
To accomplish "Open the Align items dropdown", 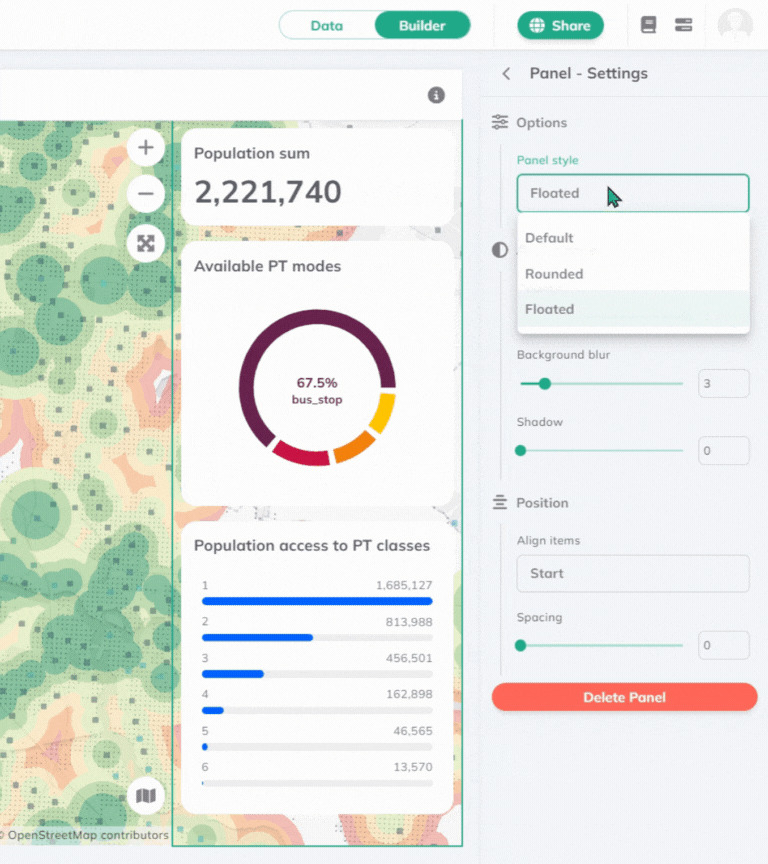I will pos(632,574).
